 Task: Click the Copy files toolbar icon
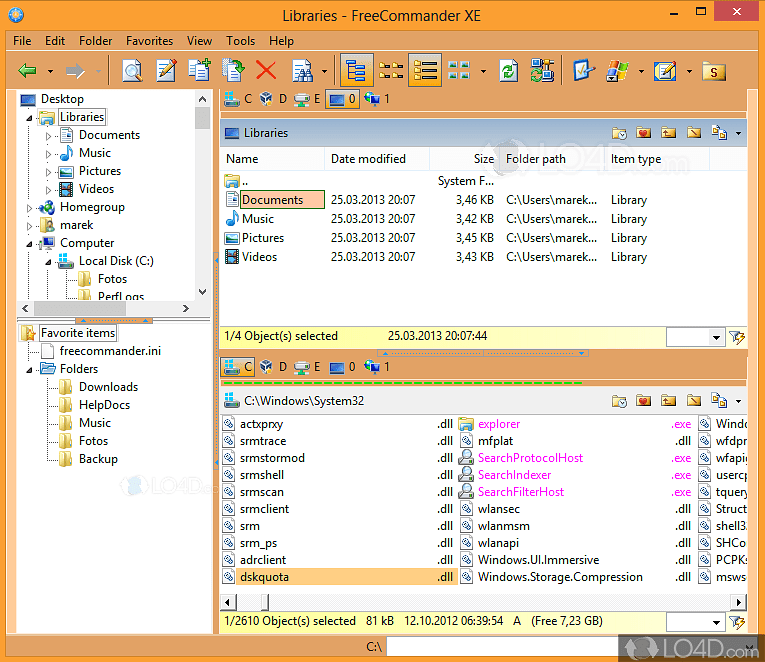[x=200, y=70]
